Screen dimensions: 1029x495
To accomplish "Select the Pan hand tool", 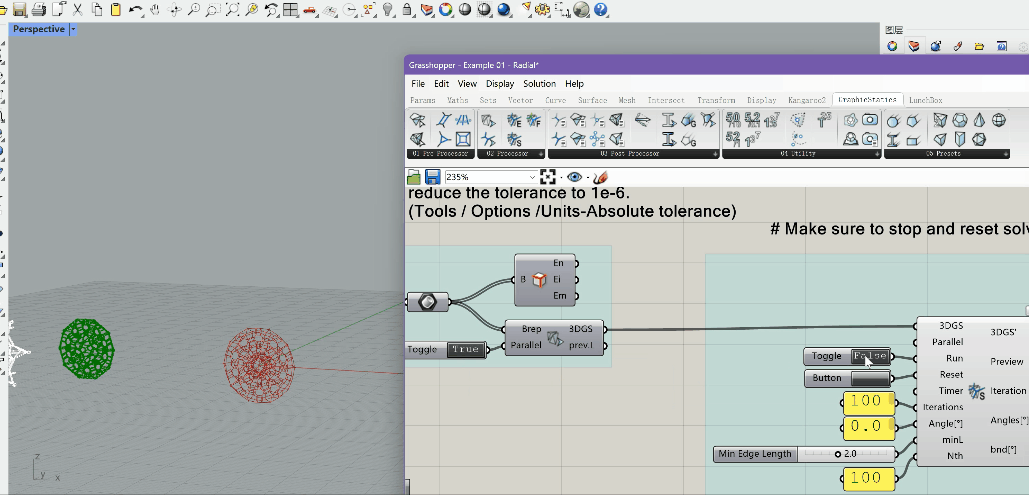I will (x=155, y=9).
